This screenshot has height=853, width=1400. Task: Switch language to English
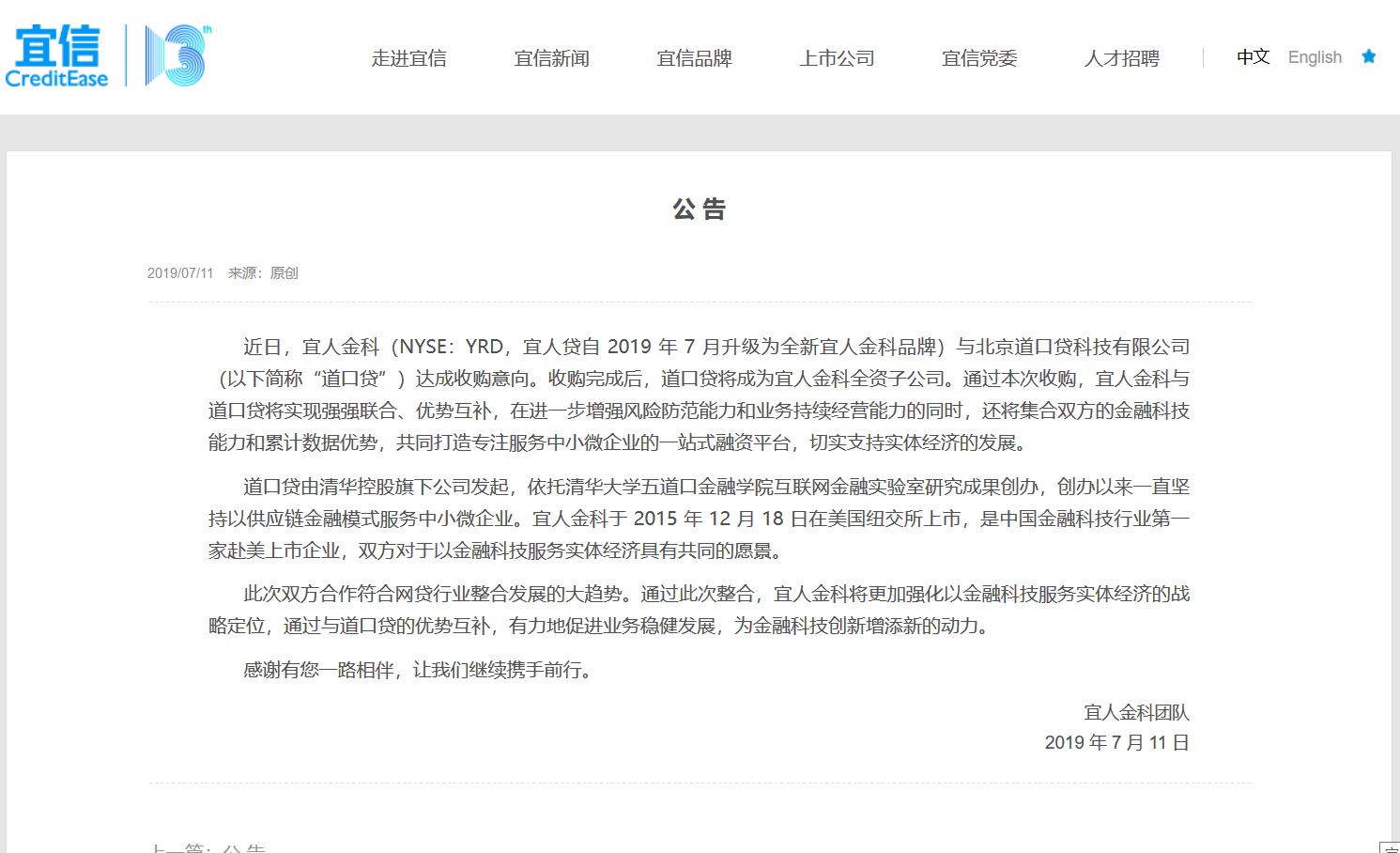(1315, 57)
